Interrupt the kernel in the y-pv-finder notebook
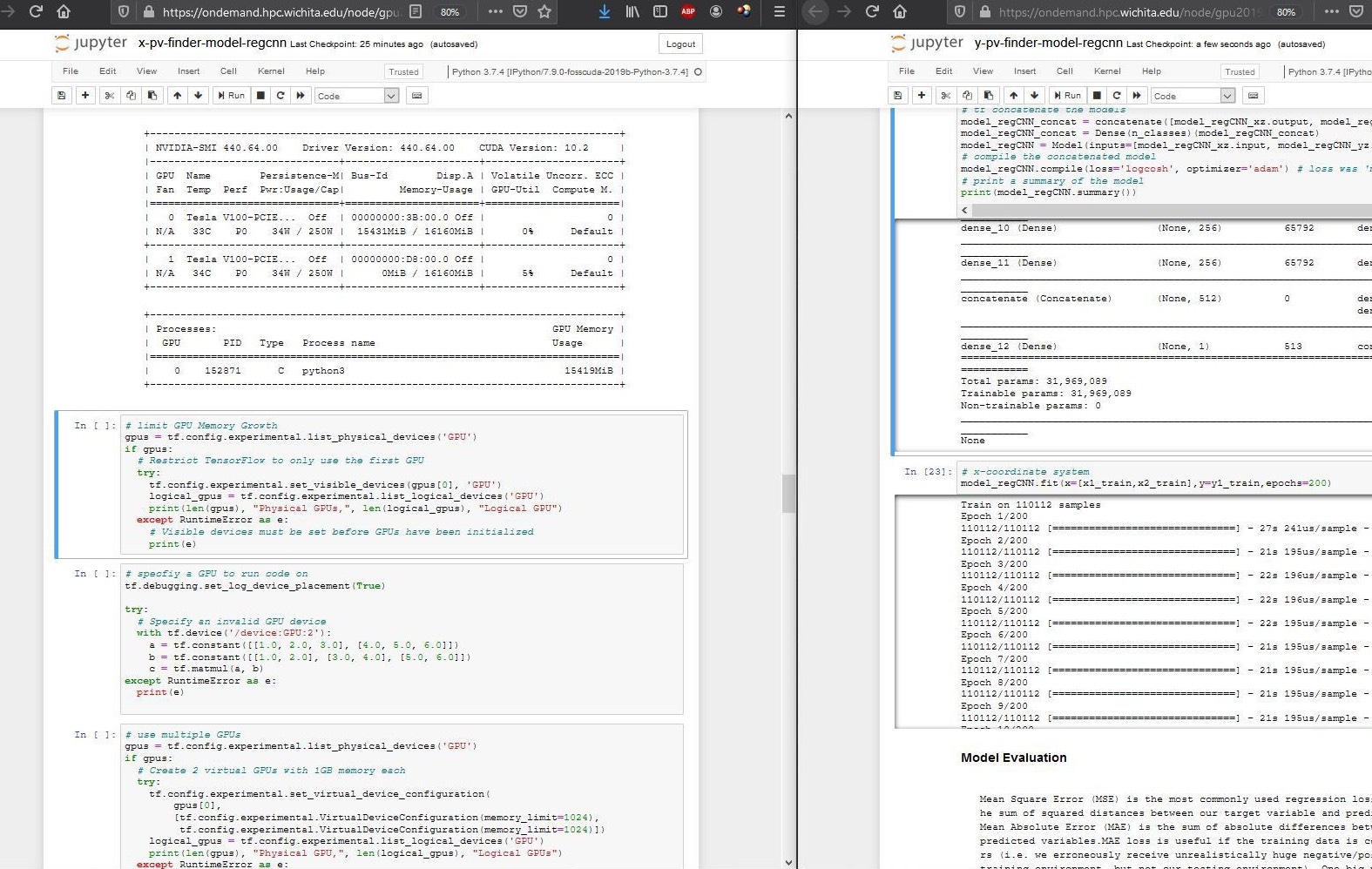1372x869 pixels. (1097, 96)
